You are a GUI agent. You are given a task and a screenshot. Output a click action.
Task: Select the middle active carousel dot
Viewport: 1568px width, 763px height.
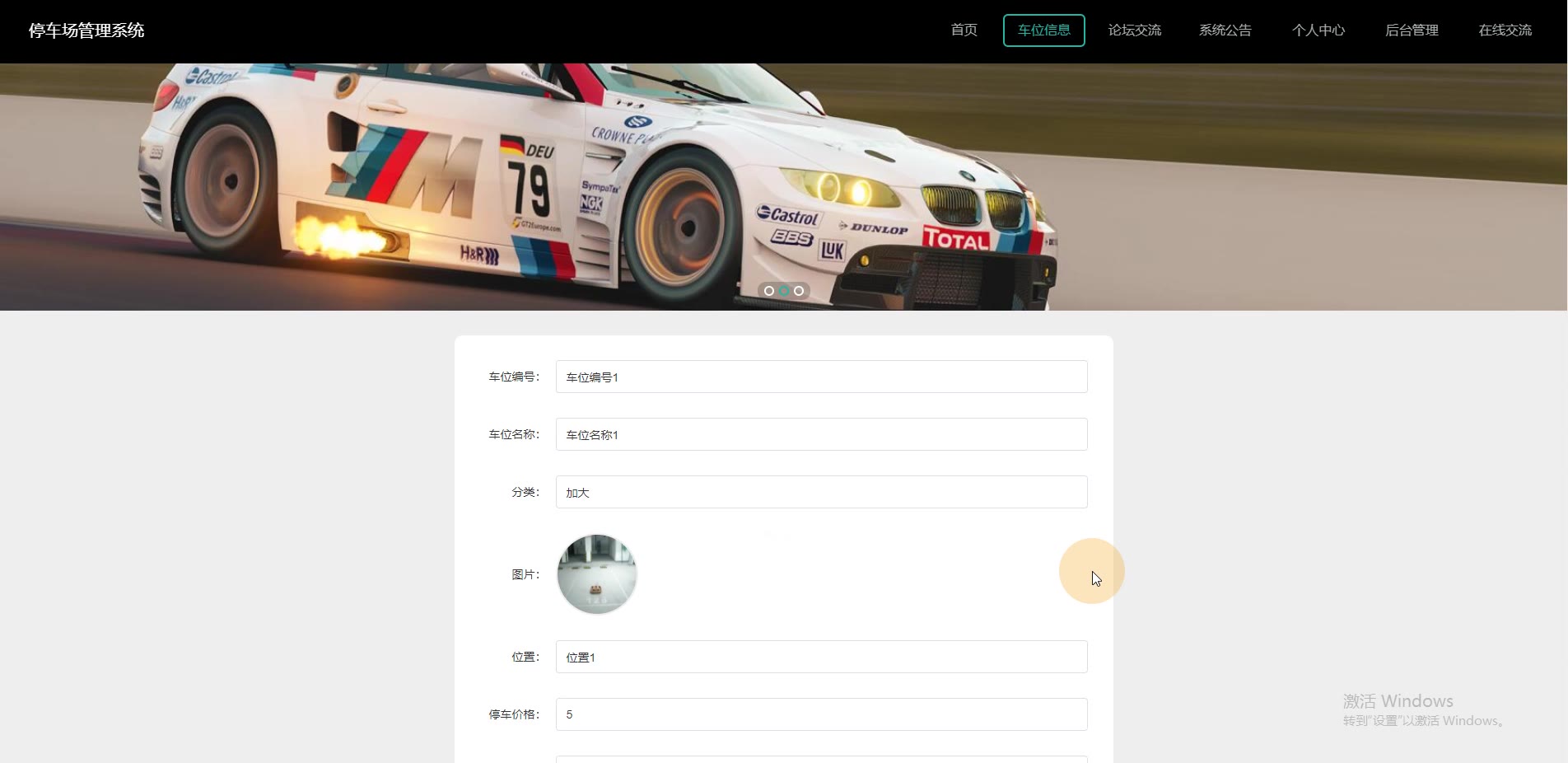click(784, 291)
